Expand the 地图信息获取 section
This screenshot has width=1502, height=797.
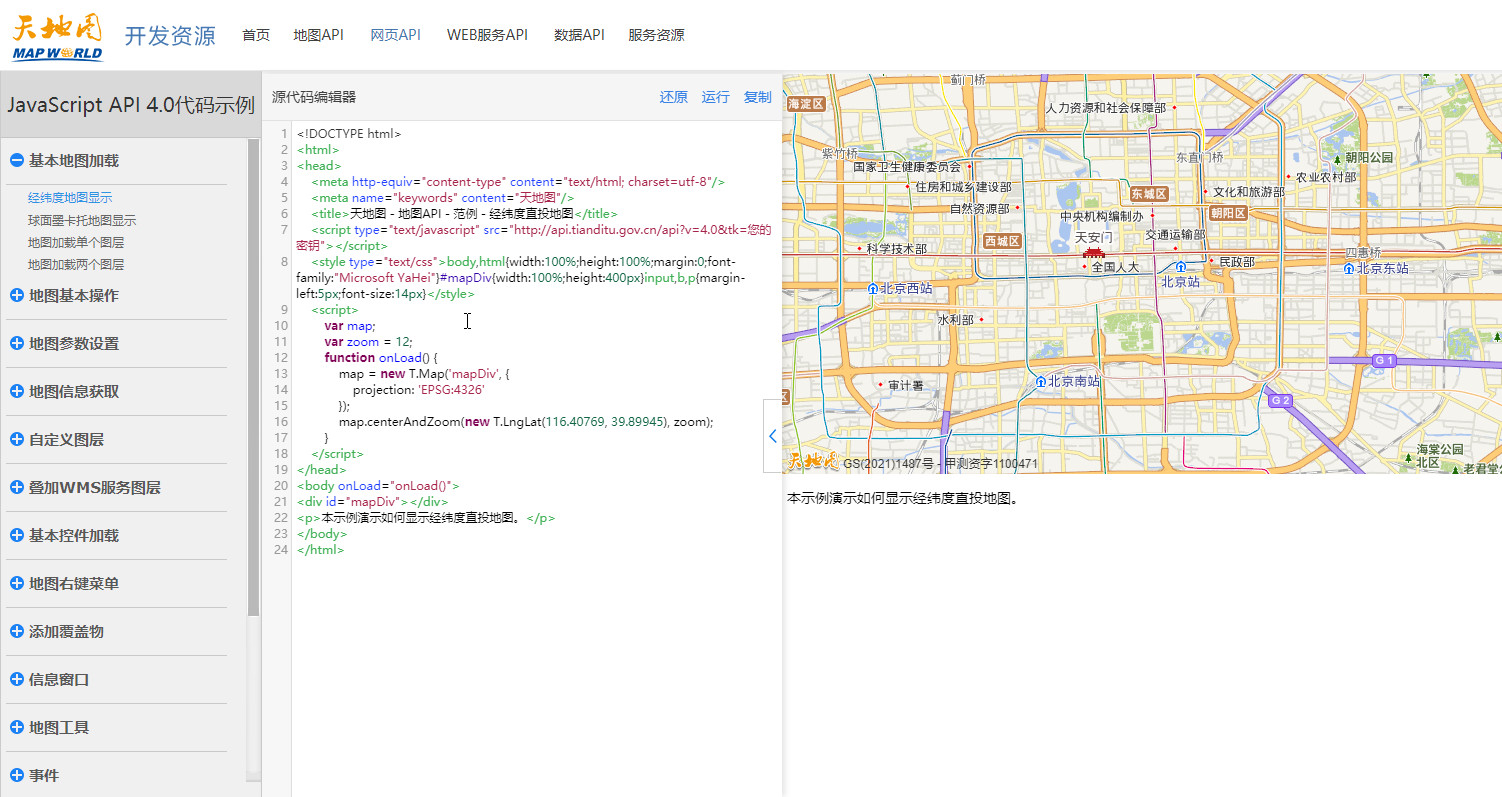point(17,391)
